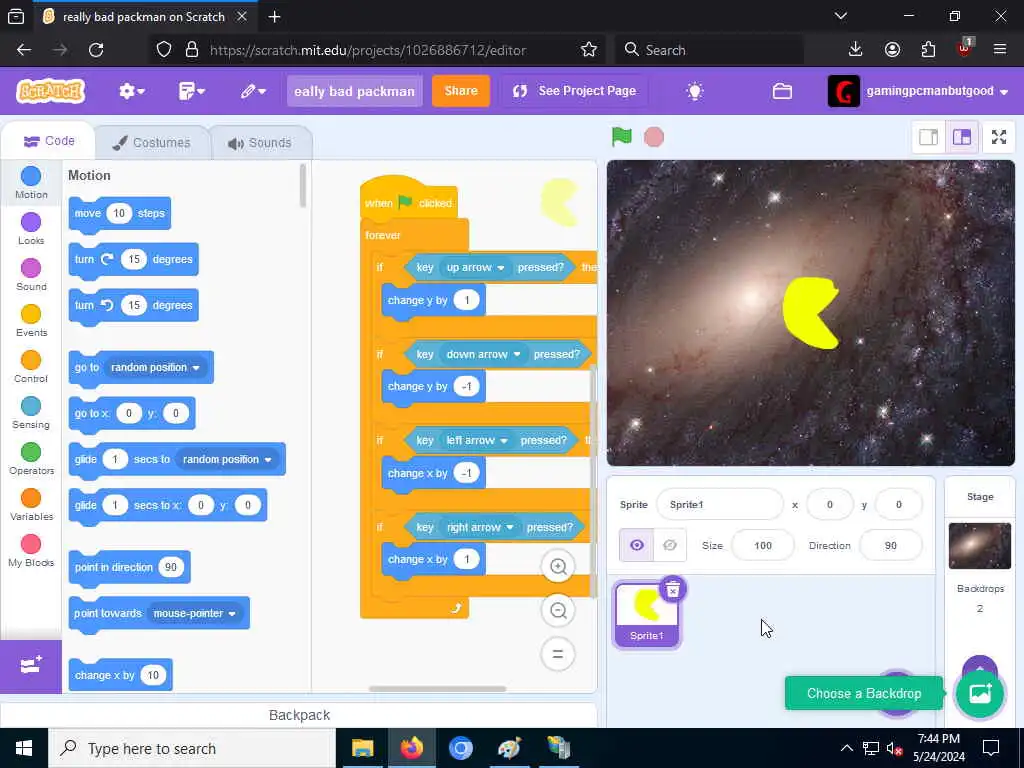1024x768 pixels.
Task: Switch to the Costumes tab
Action: click(x=152, y=142)
